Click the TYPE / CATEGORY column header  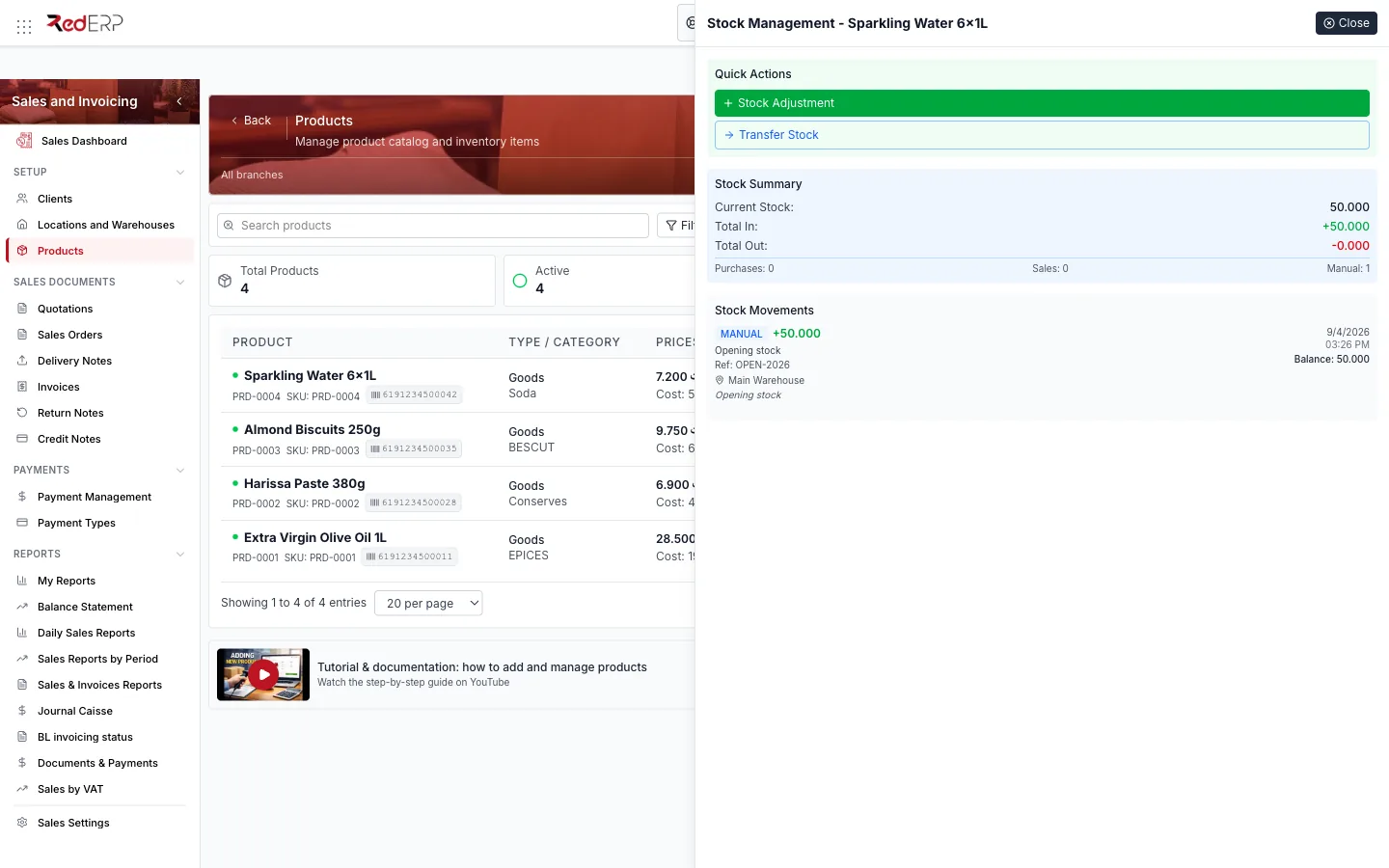point(564,342)
